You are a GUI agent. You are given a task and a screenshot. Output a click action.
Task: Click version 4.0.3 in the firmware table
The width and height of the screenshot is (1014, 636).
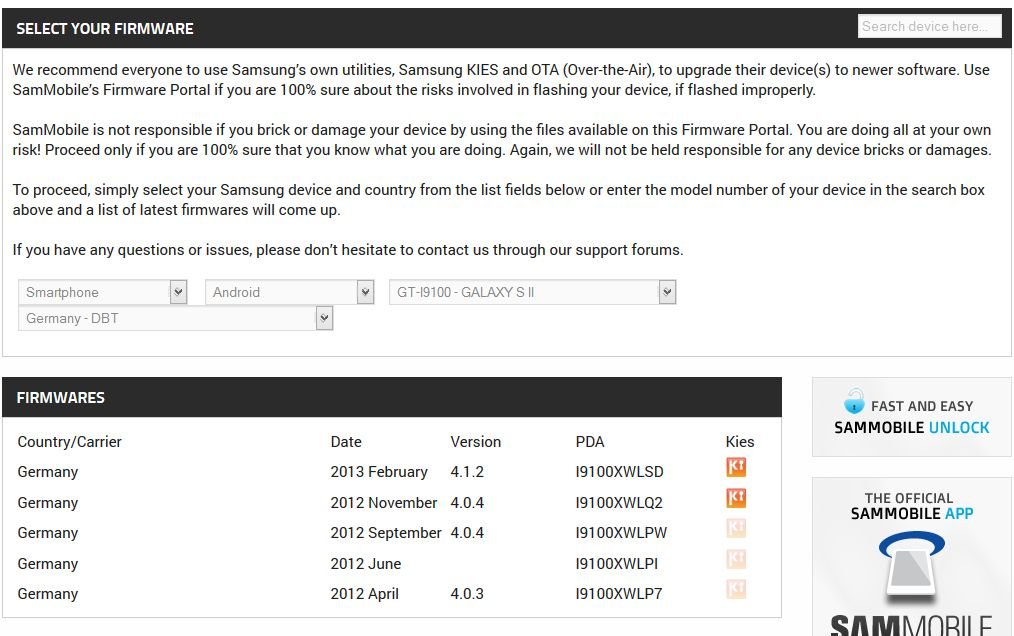[x=467, y=594]
